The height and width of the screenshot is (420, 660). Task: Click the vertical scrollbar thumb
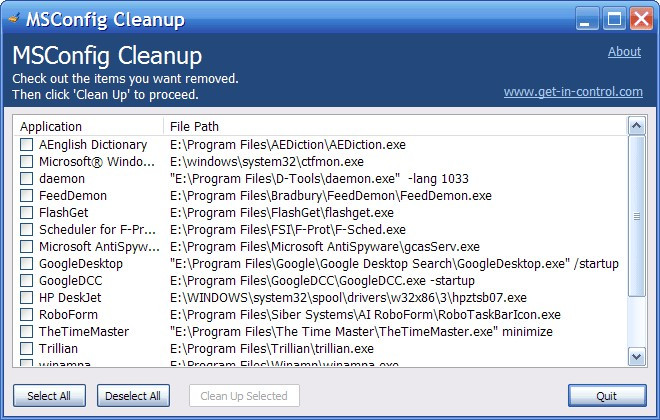tap(636, 216)
